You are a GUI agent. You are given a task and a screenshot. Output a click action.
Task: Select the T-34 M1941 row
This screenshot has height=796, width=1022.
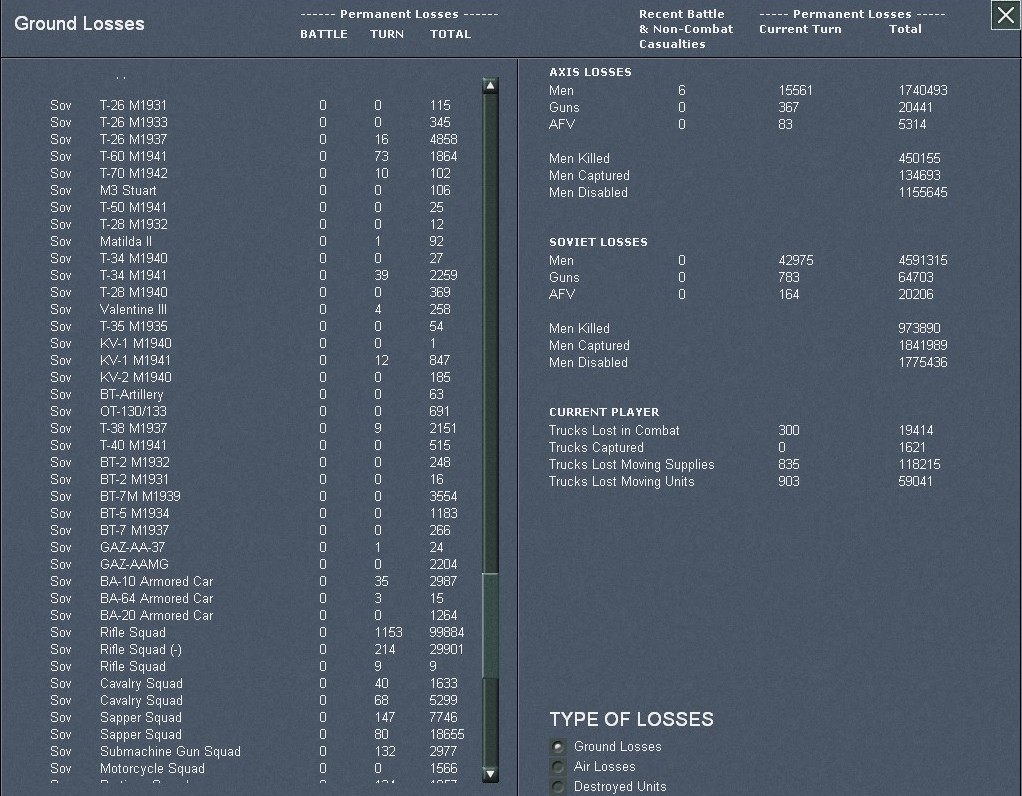tap(133, 275)
